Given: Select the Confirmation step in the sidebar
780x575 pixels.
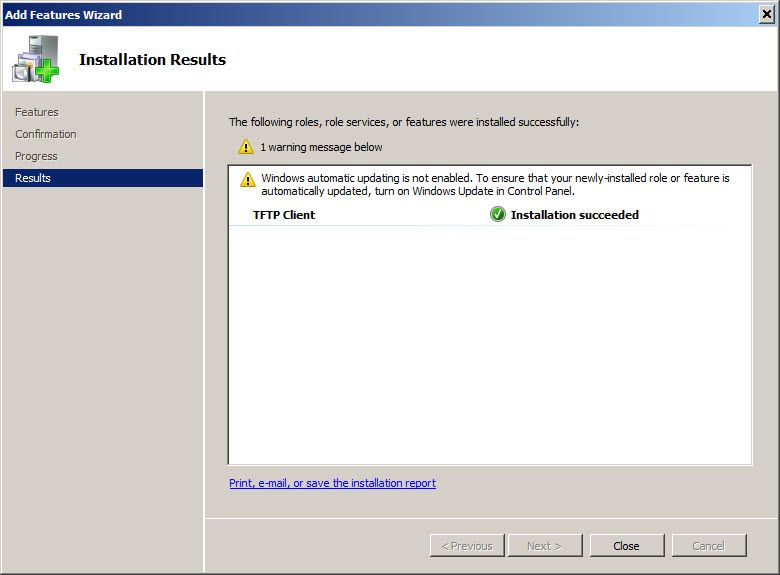Looking at the screenshot, I should pyautogui.click(x=46, y=134).
